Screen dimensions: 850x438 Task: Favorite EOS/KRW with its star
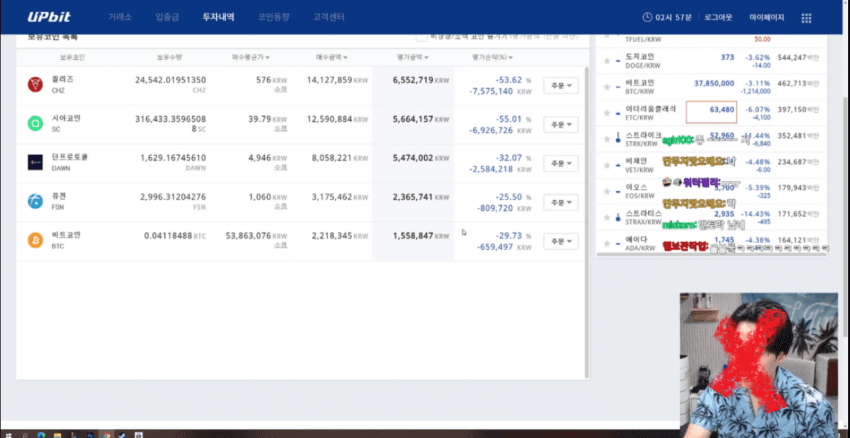pyautogui.click(x=607, y=191)
